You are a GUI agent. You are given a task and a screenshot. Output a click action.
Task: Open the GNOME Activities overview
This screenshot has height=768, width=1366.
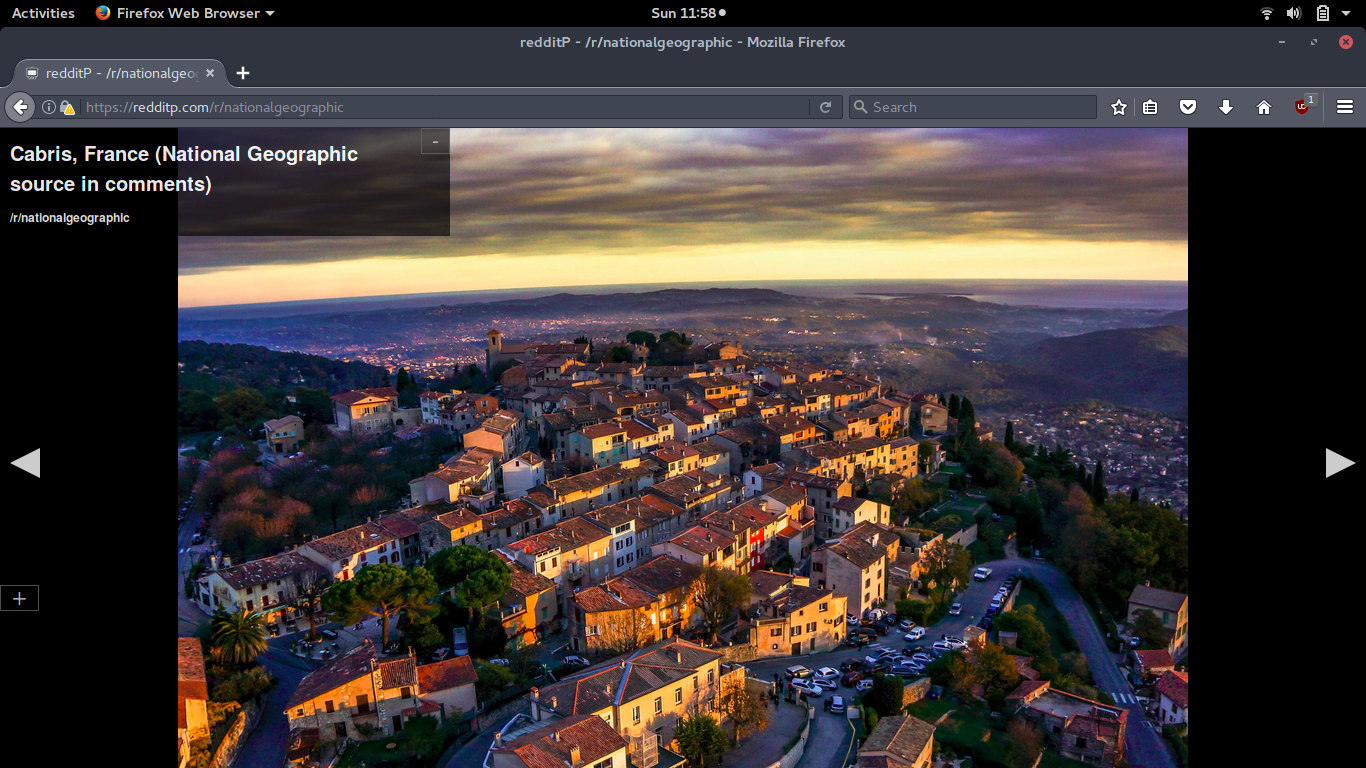click(x=43, y=13)
